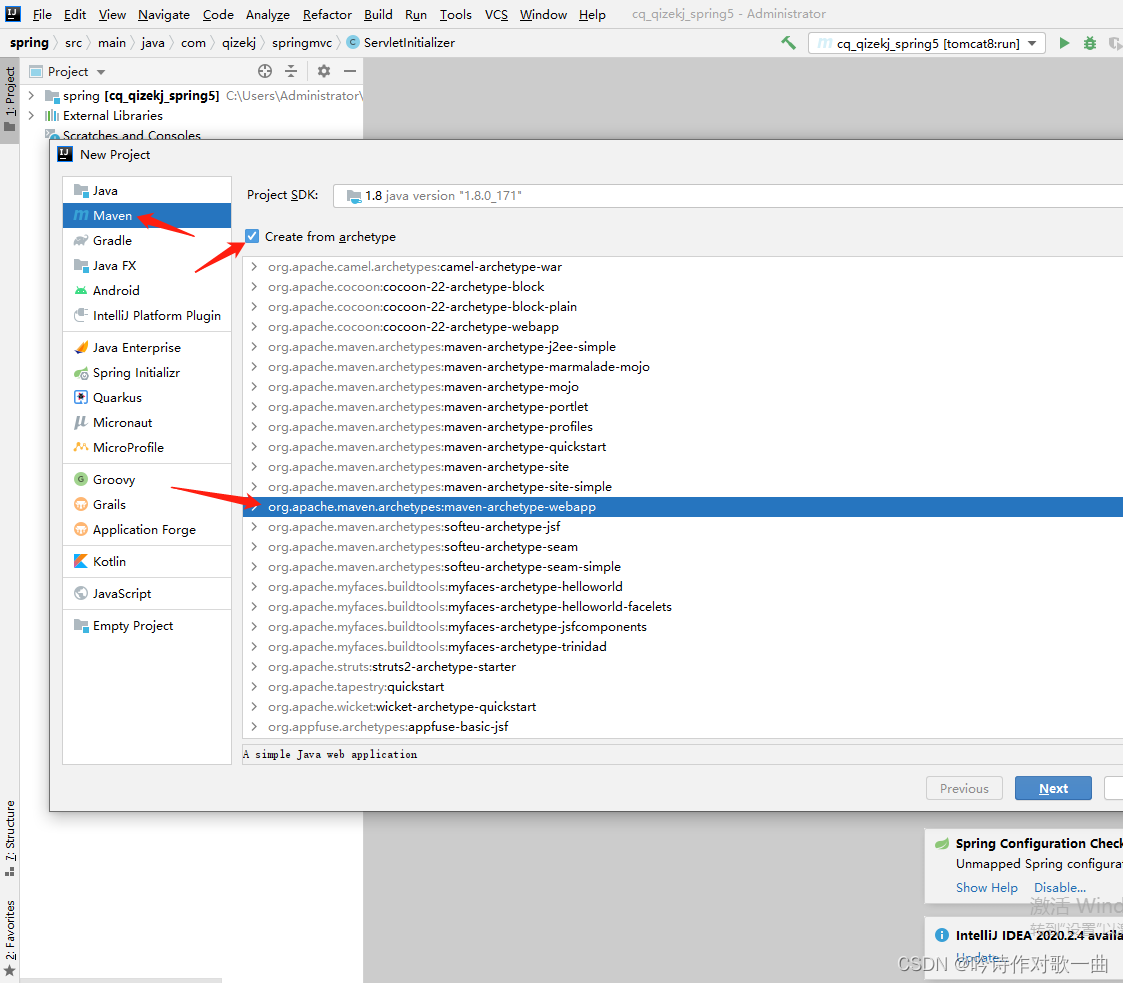This screenshot has height=983, width=1123.
Task: Toggle Create from archetype checkbox
Action: pos(251,236)
